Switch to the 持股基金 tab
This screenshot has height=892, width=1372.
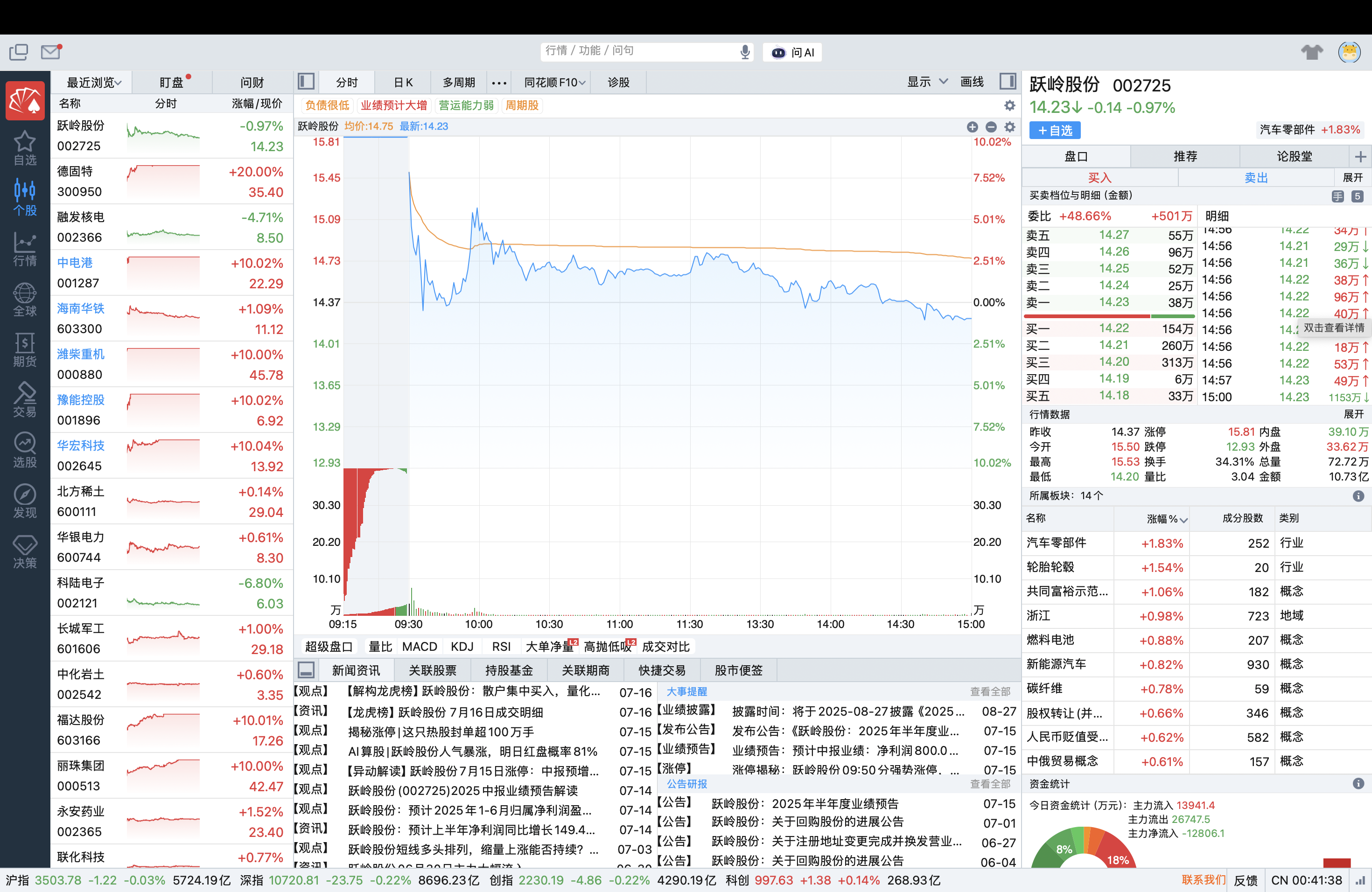pos(509,670)
